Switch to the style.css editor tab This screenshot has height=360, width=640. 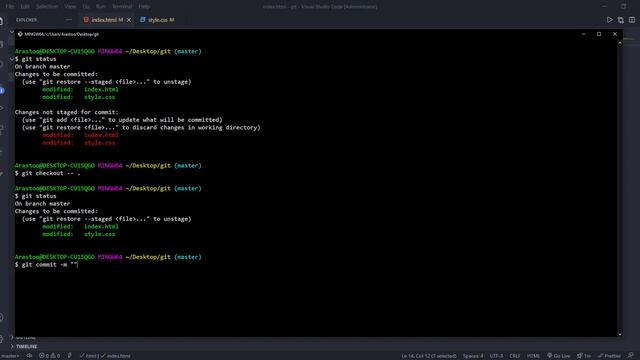pyautogui.click(x=157, y=20)
